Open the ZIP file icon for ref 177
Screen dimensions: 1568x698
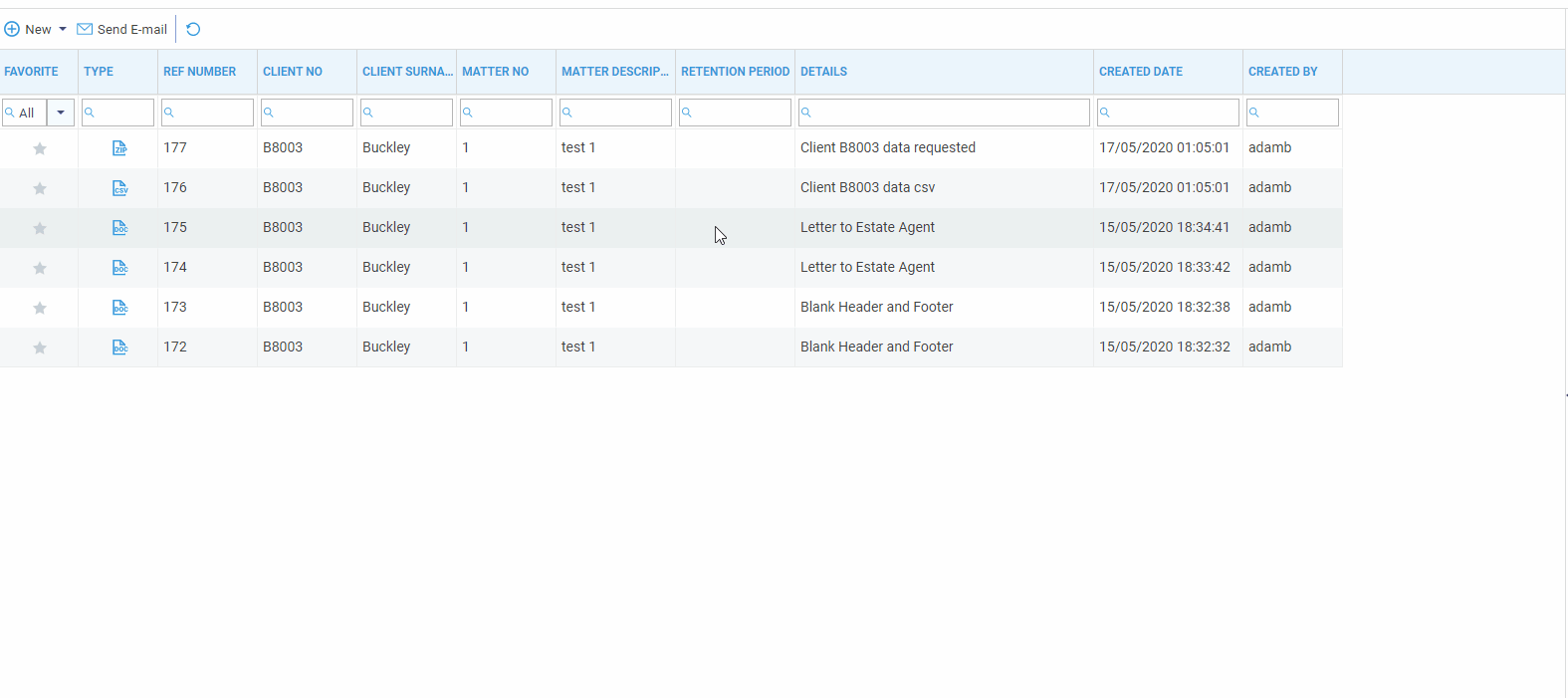click(x=119, y=148)
